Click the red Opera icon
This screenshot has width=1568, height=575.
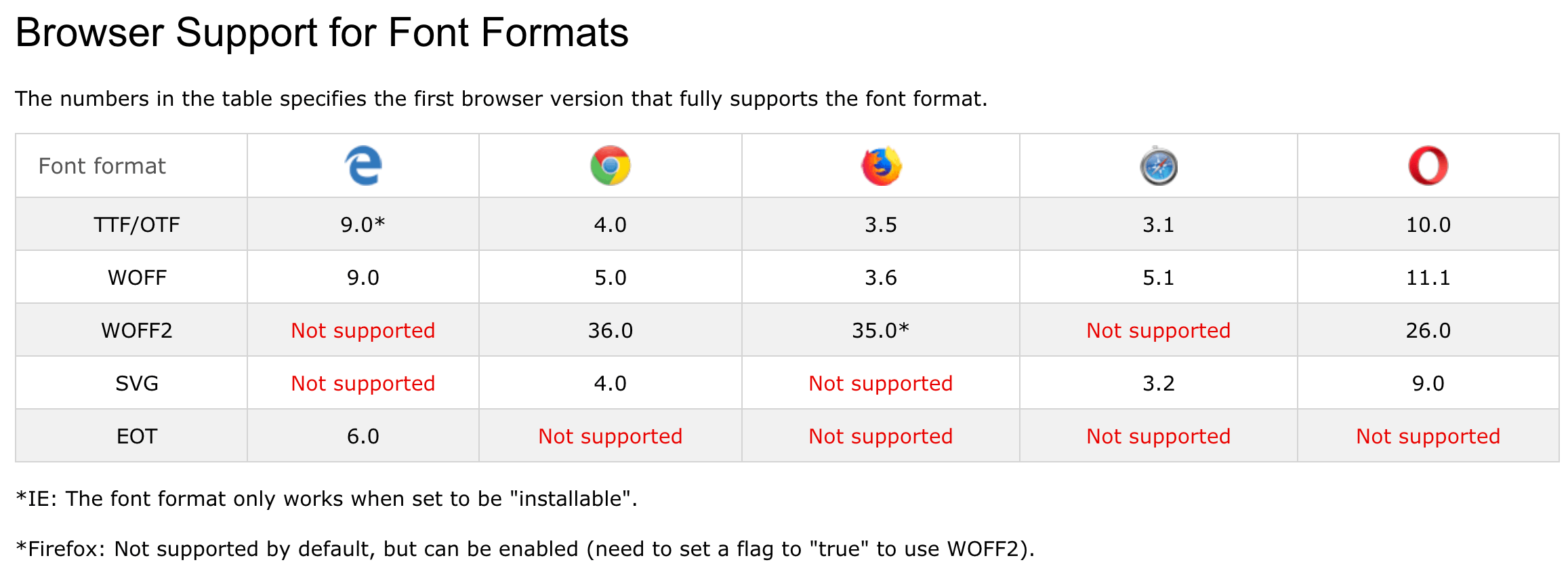pos(1428,165)
